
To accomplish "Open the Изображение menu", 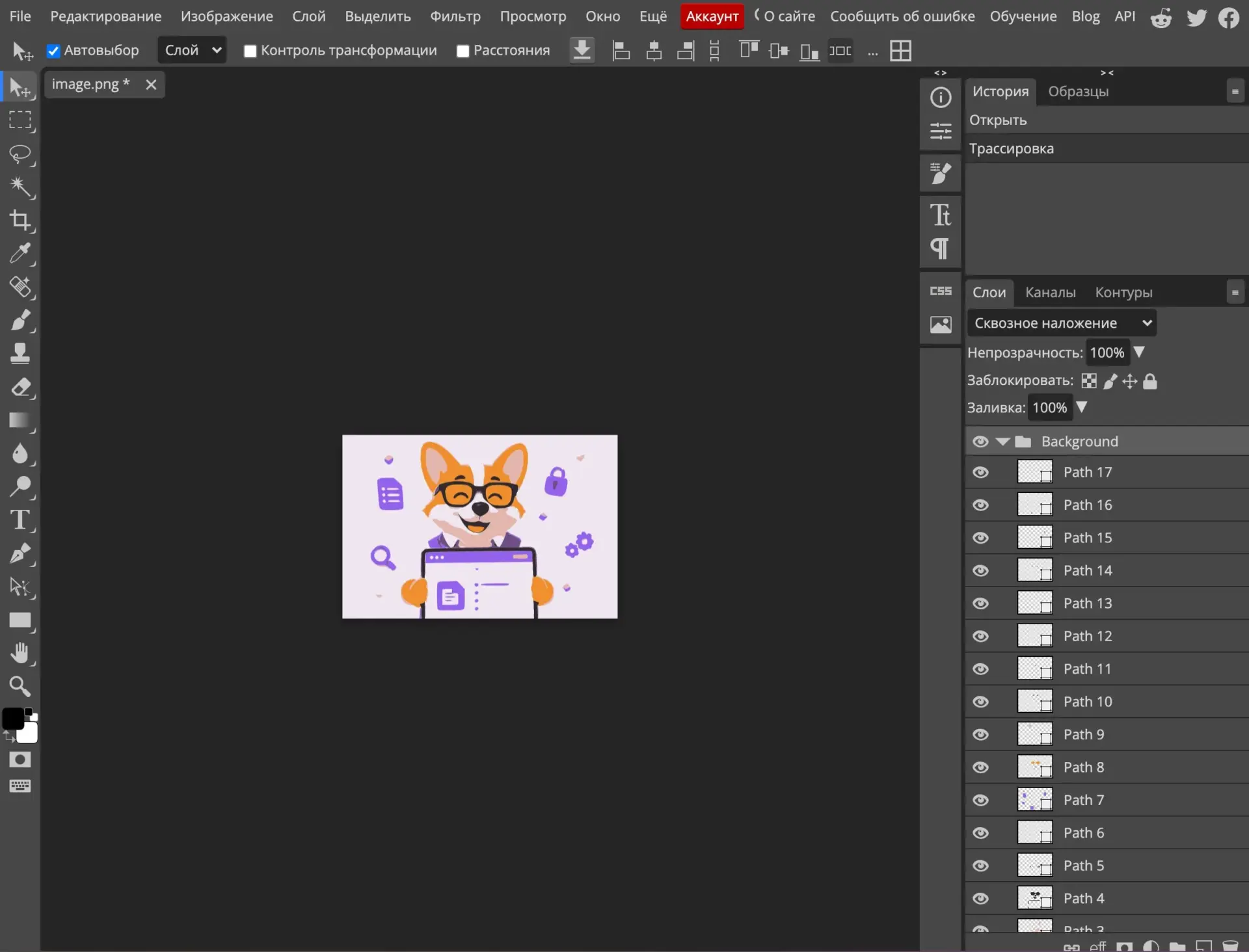I will (227, 16).
